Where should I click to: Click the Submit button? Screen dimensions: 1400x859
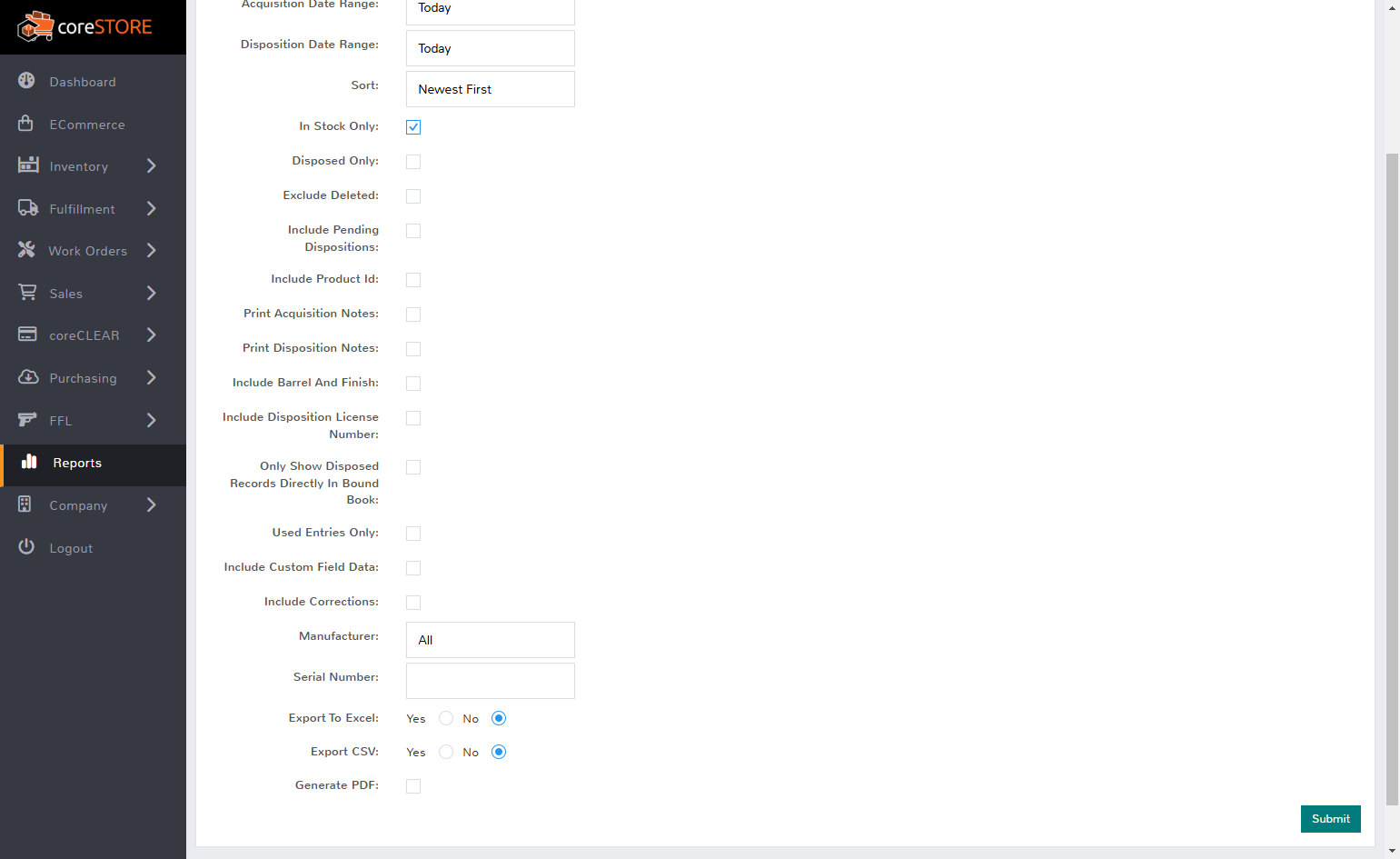[x=1331, y=819]
